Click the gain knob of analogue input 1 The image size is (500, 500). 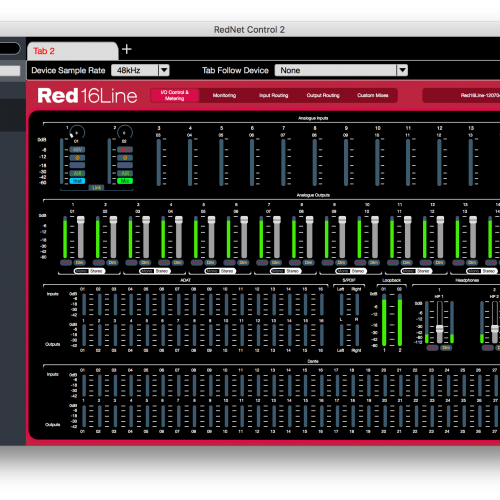pos(77,133)
